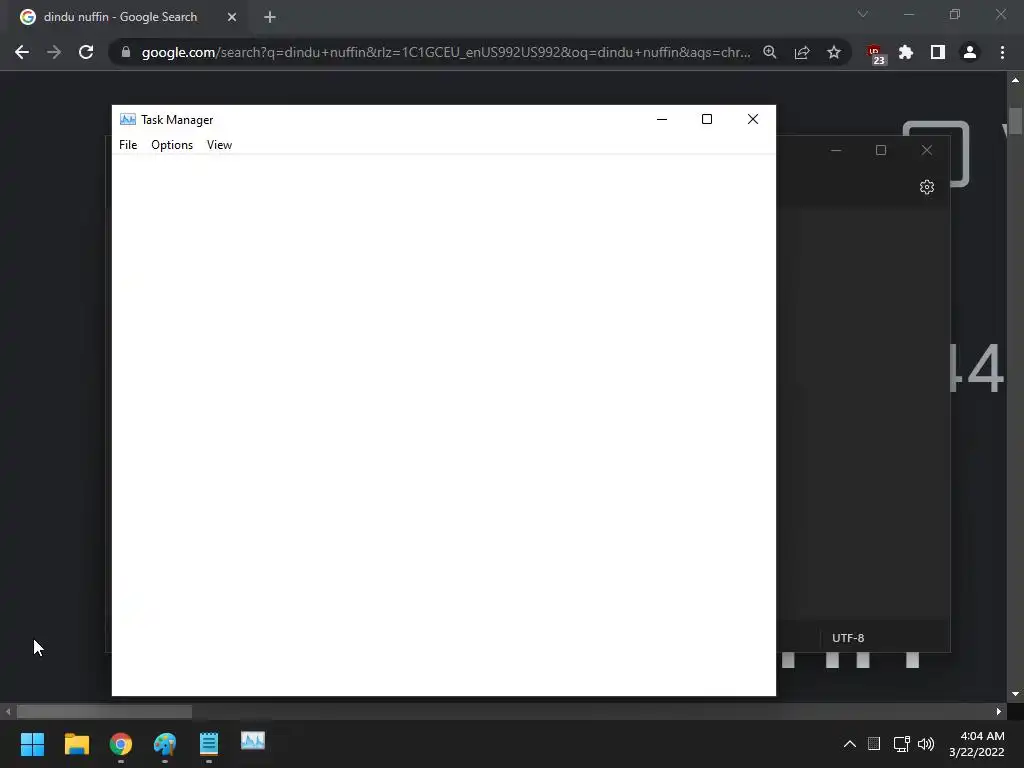Click the page scroll left arrow
Viewport: 1024px width, 768px height.
click(8, 711)
